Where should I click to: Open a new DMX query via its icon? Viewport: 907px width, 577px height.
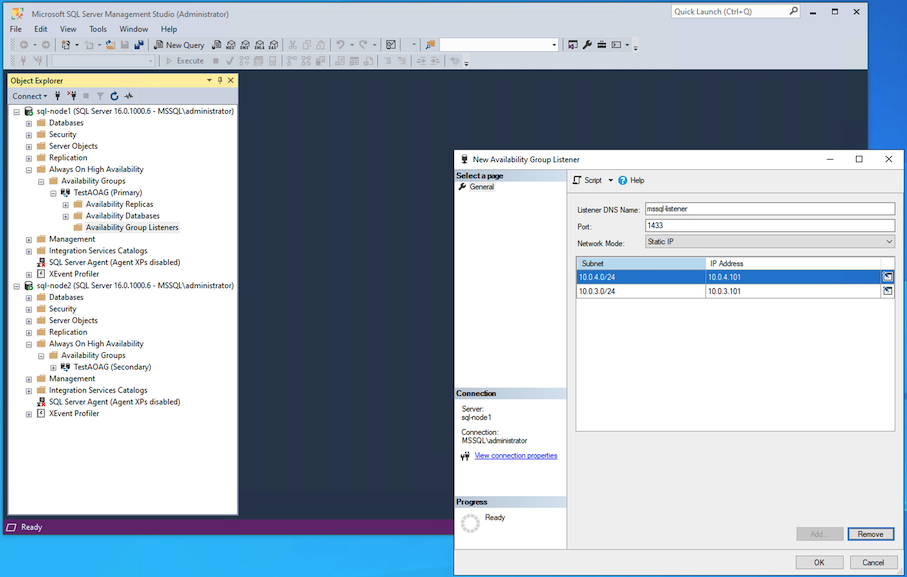[245, 45]
